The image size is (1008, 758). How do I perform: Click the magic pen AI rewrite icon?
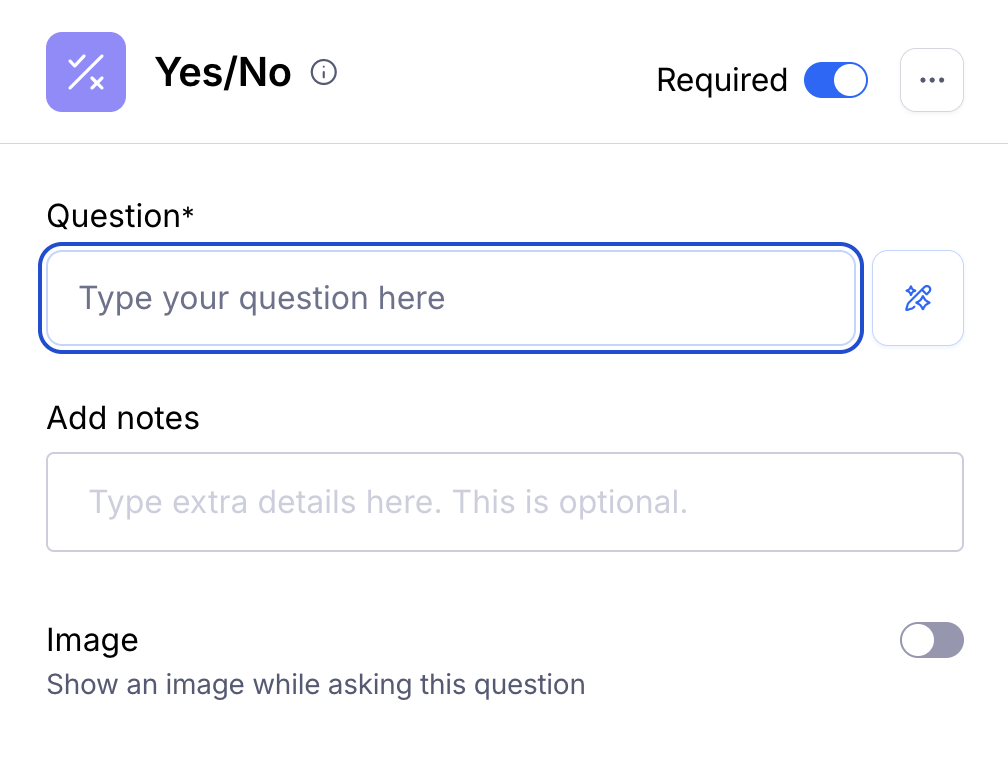[x=917, y=298]
